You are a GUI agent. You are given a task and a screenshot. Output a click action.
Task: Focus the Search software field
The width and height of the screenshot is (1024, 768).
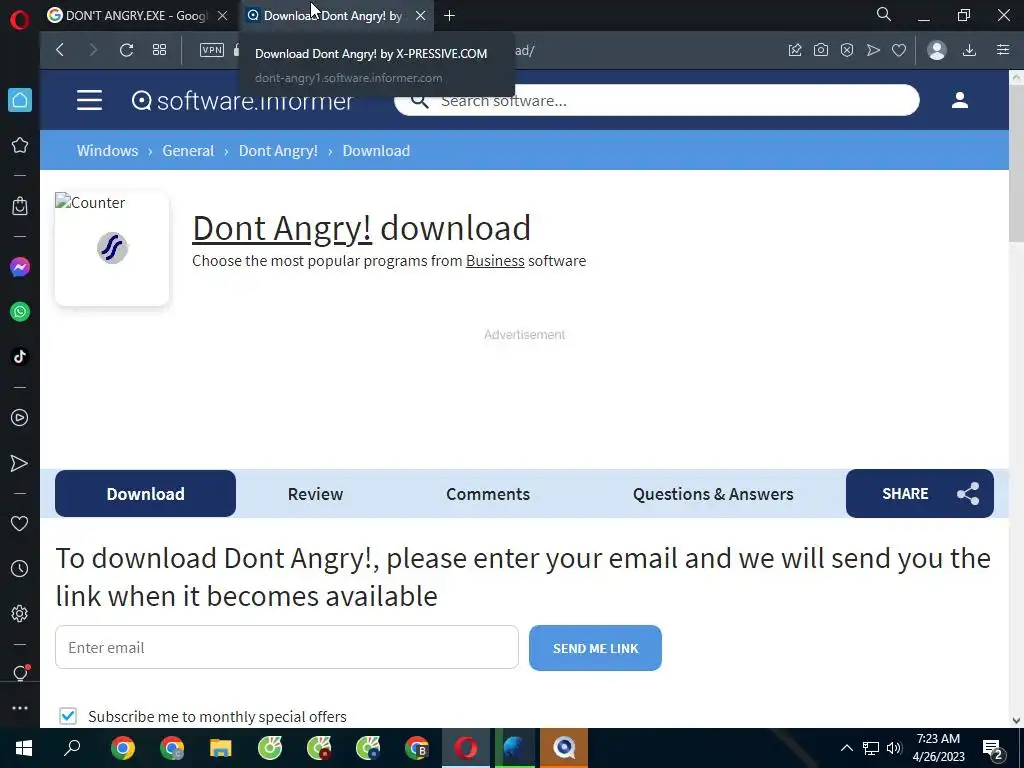click(x=656, y=101)
